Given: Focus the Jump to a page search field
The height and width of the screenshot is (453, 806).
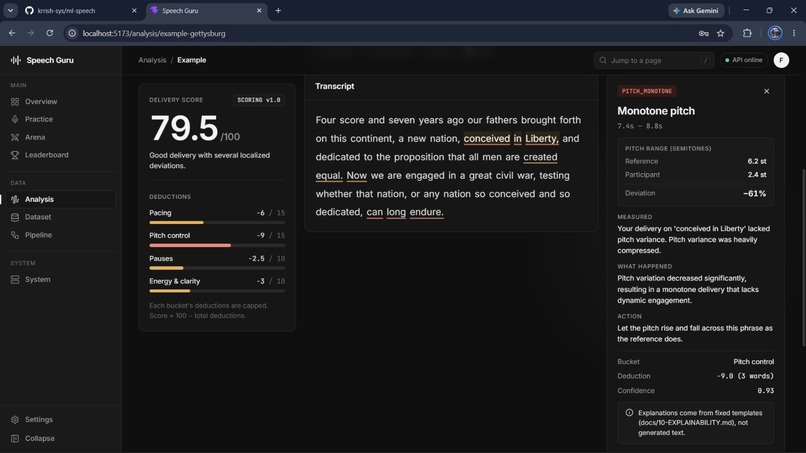Looking at the screenshot, I should click(654, 60).
